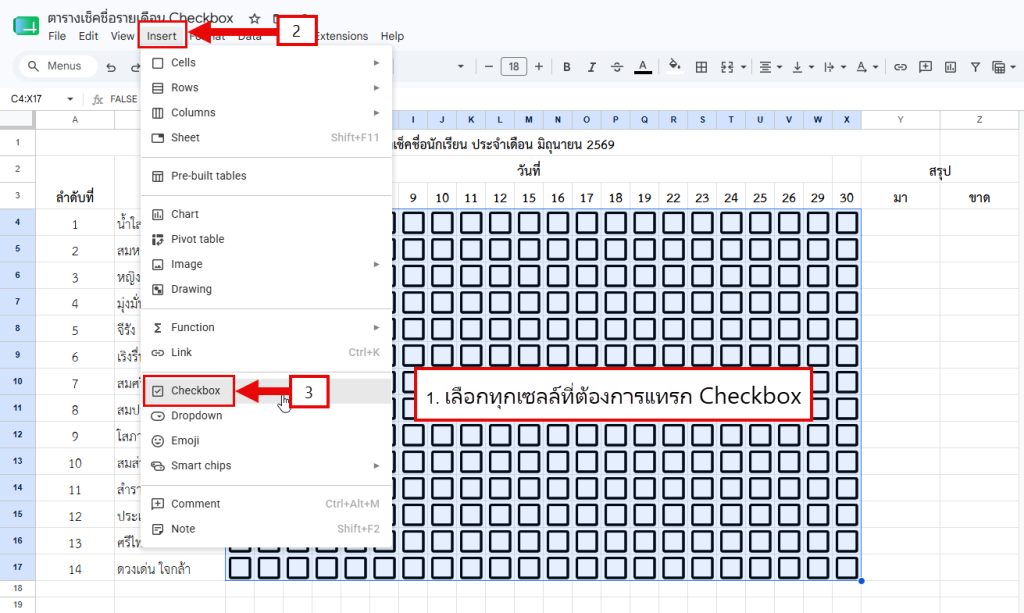The width and height of the screenshot is (1024, 613).
Task: Toggle bold formatting
Action: tap(566, 67)
